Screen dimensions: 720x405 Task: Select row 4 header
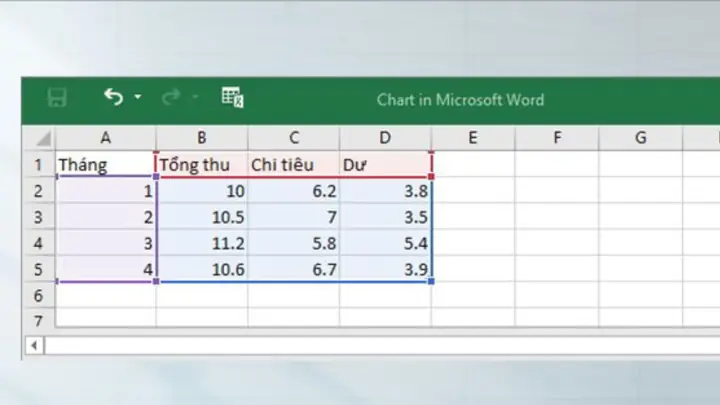click(x=39, y=243)
